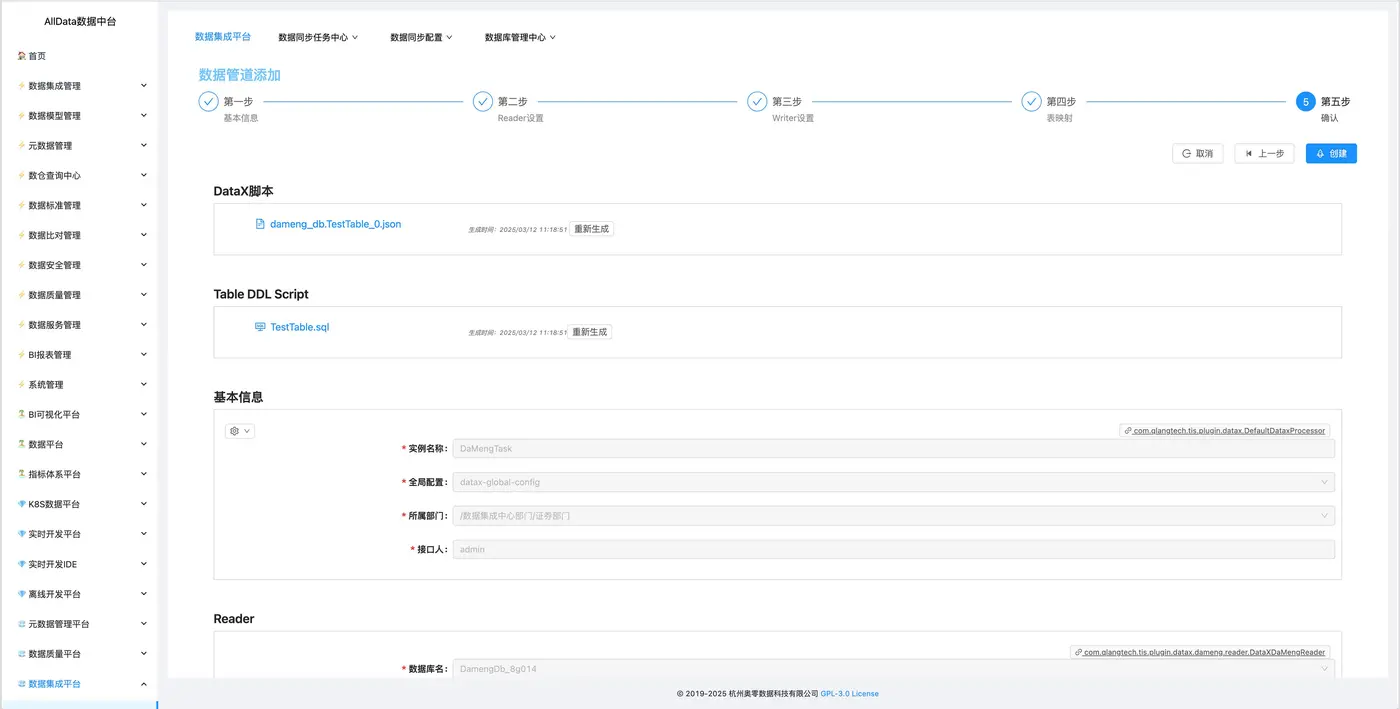The width and height of the screenshot is (1400, 709).
Task: Open the 数据库名 dropdown
Action: [x=893, y=668]
